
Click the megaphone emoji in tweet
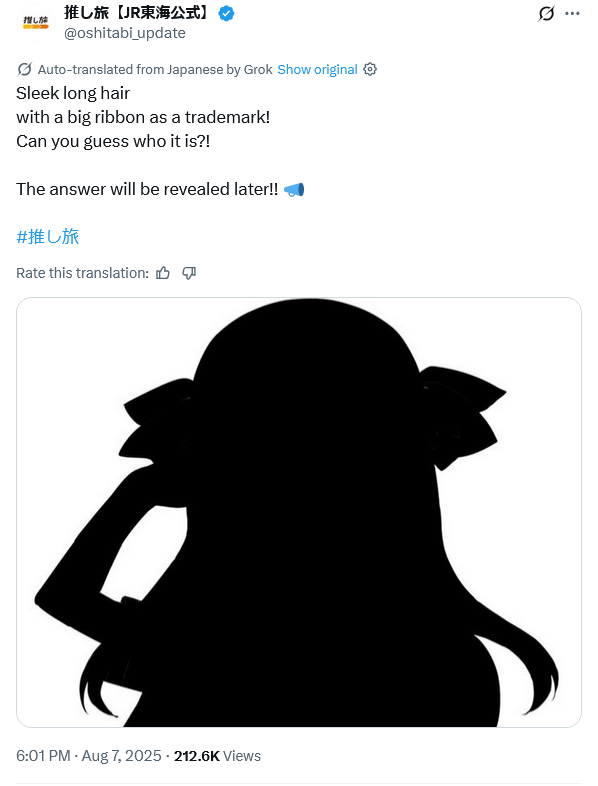294,189
